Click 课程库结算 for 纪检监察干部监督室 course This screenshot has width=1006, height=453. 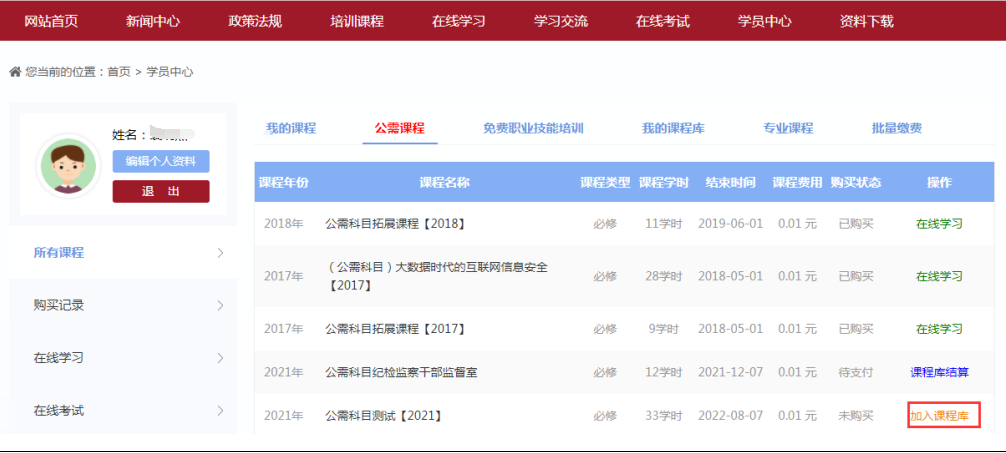939,372
